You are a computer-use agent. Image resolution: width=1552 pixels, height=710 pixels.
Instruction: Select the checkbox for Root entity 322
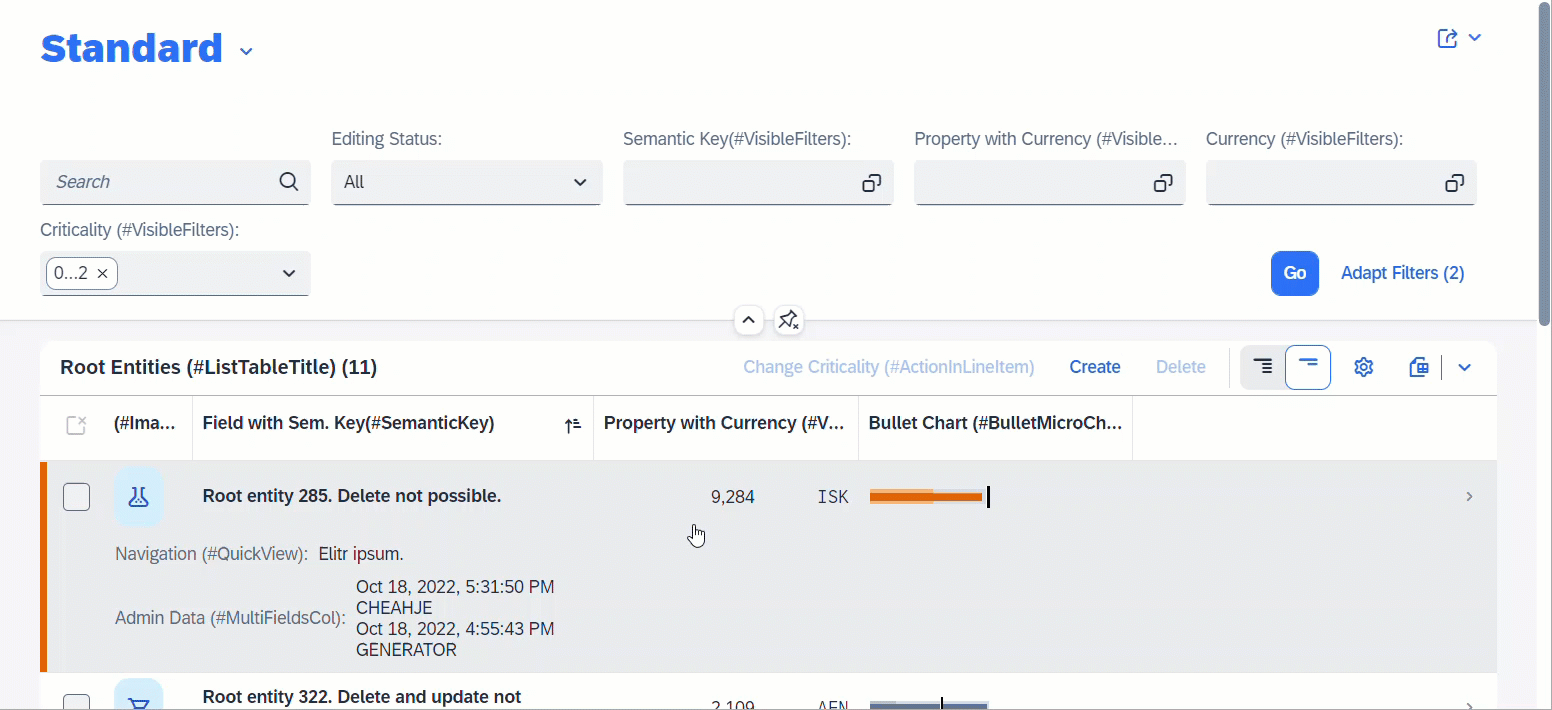(x=77, y=702)
